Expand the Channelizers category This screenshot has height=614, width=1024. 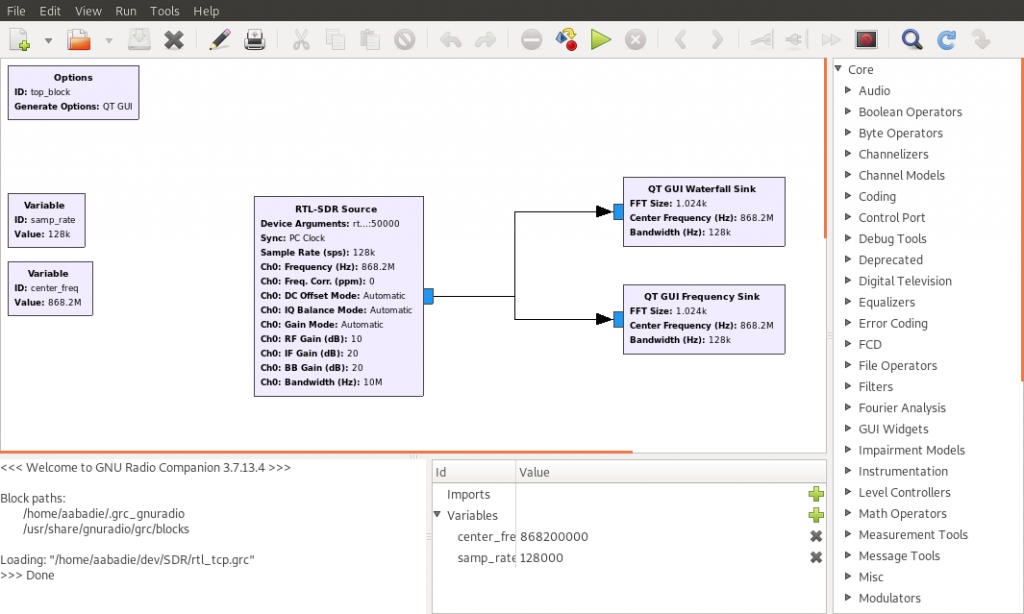point(848,154)
